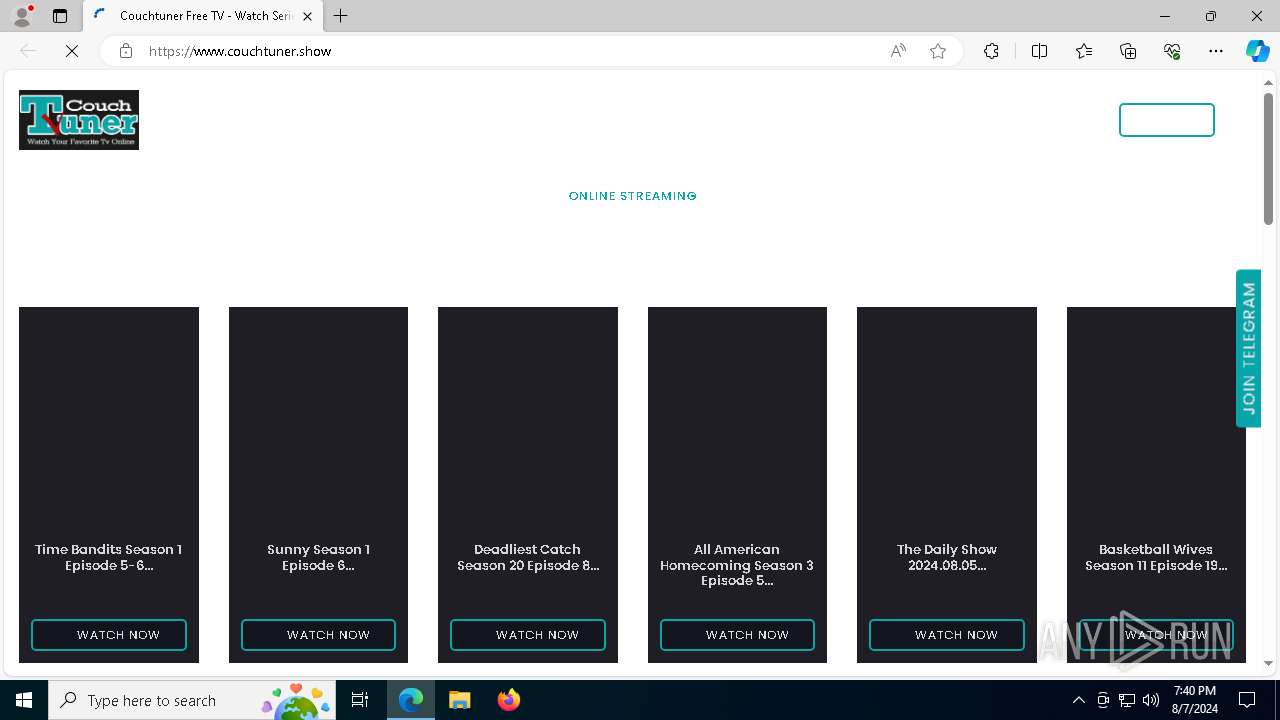
Task: Open Task View on taskbar
Action: pyautogui.click(x=360, y=700)
